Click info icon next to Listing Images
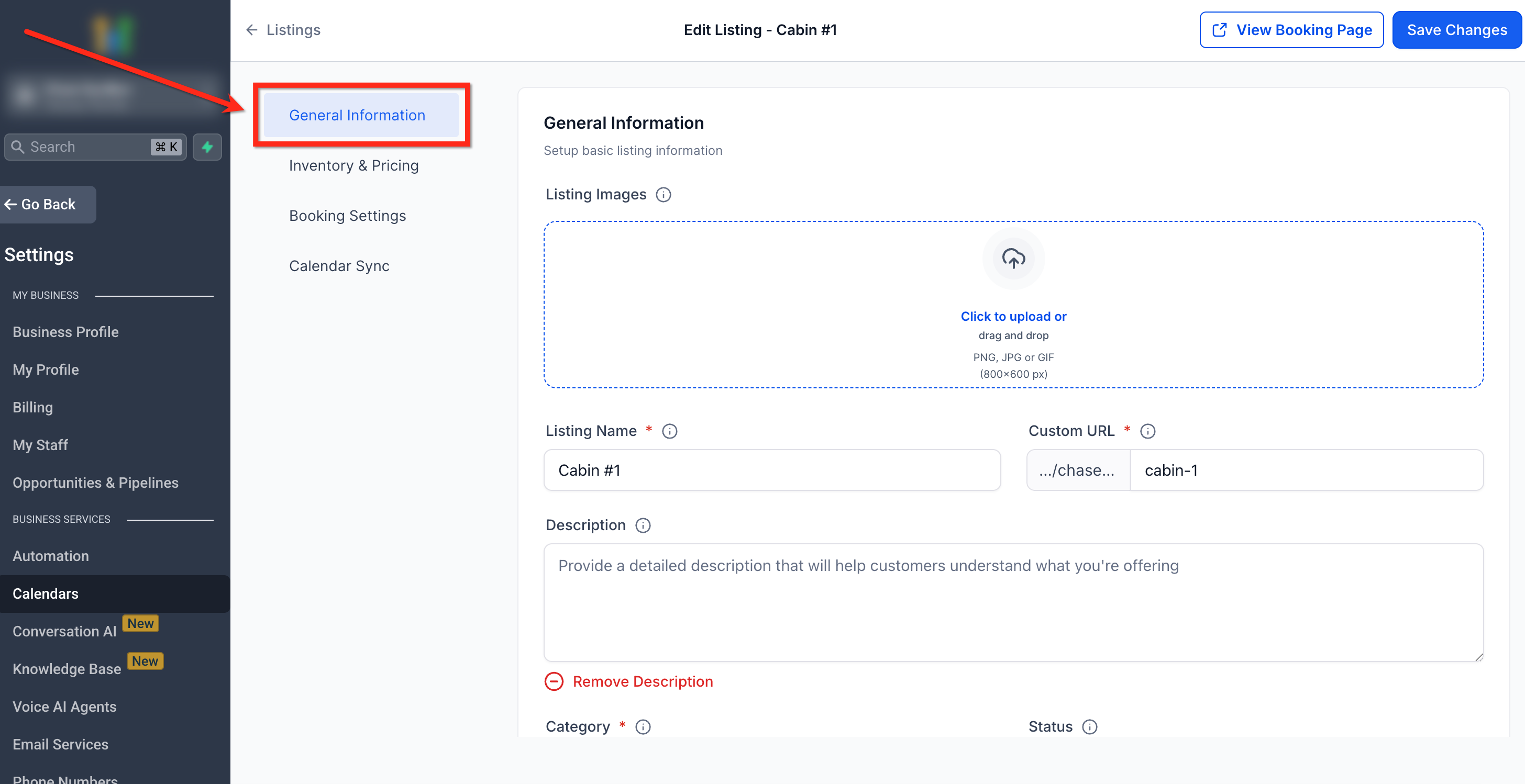Image resolution: width=1525 pixels, height=784 pixels. click(663, 195)
